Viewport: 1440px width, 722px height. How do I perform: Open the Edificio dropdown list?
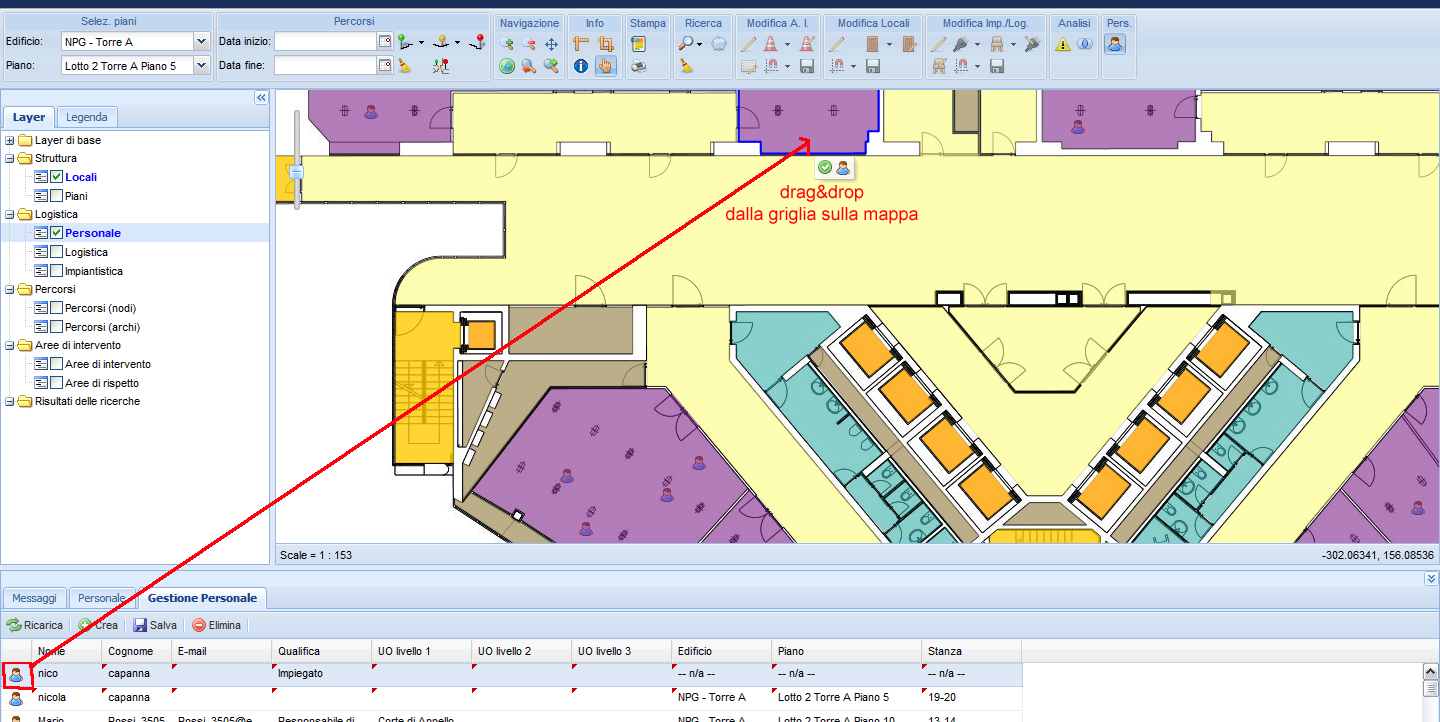(201, 42)
